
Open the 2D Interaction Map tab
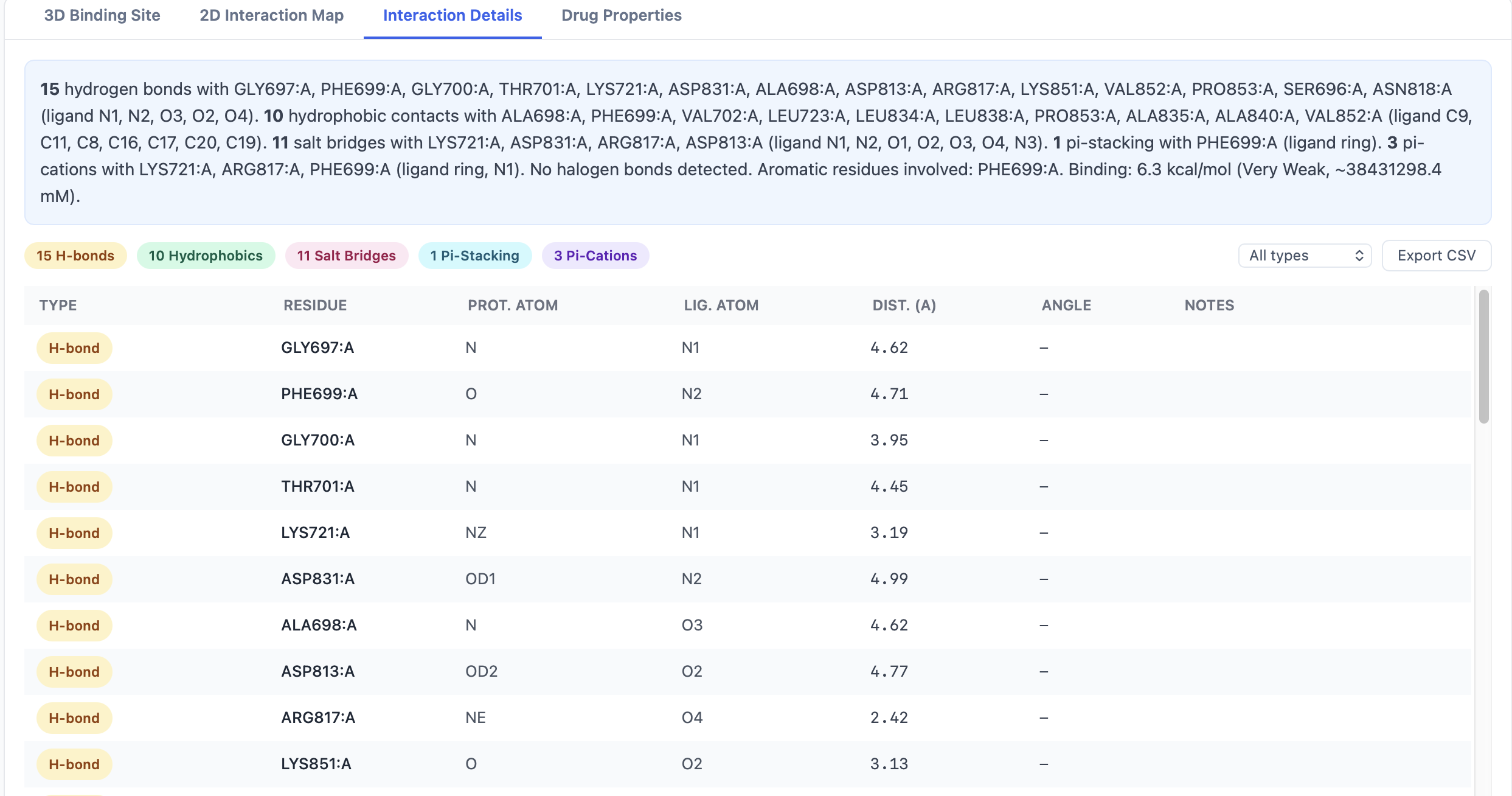(272, 16)
